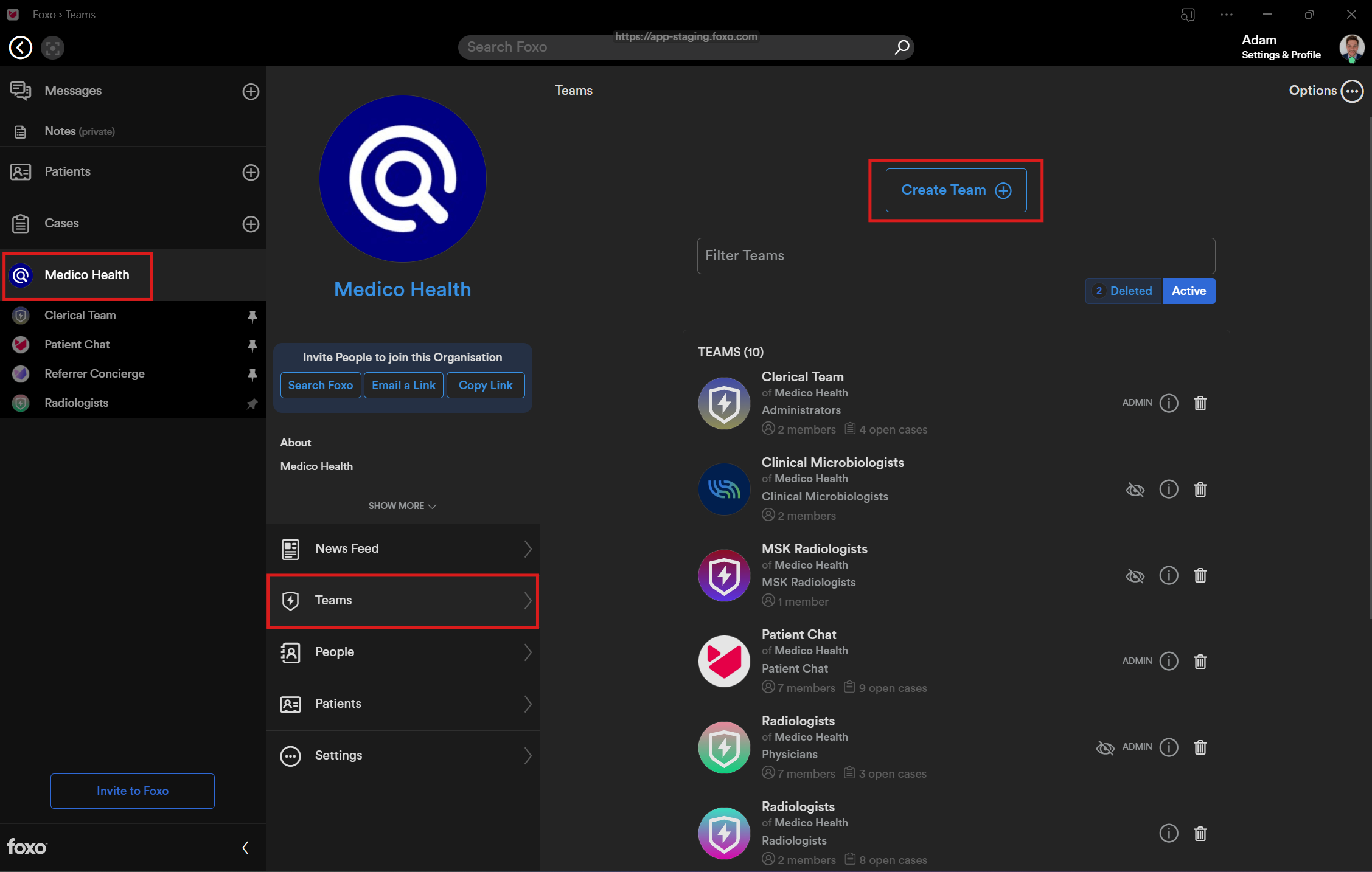This screenshot has height=872, width=1372.
Task: Open info for Clerical Team
Action: pos(1169,403)
